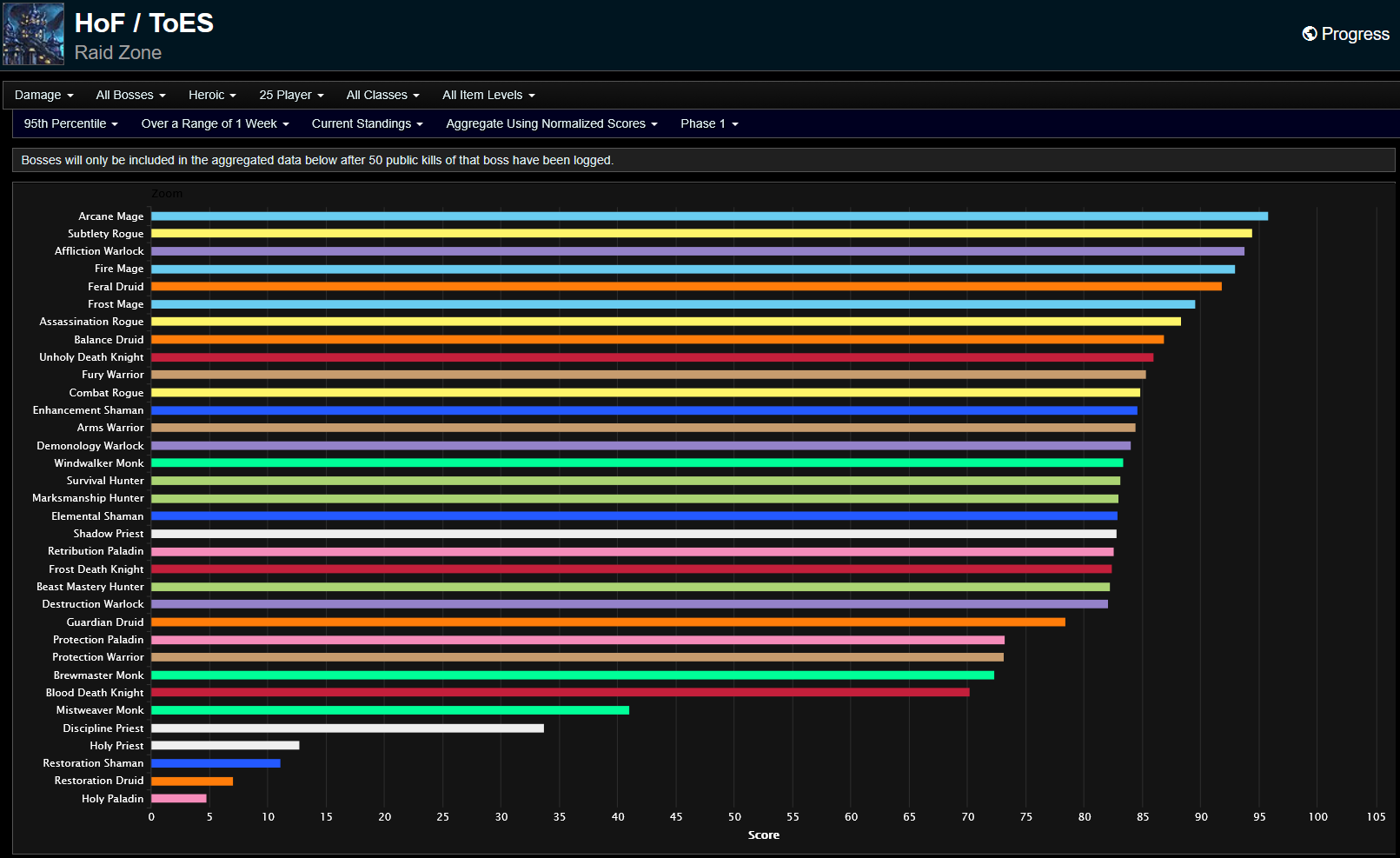
Task: Click the HoF / ToES raid zone icon
Action: (x=33, y=34)
